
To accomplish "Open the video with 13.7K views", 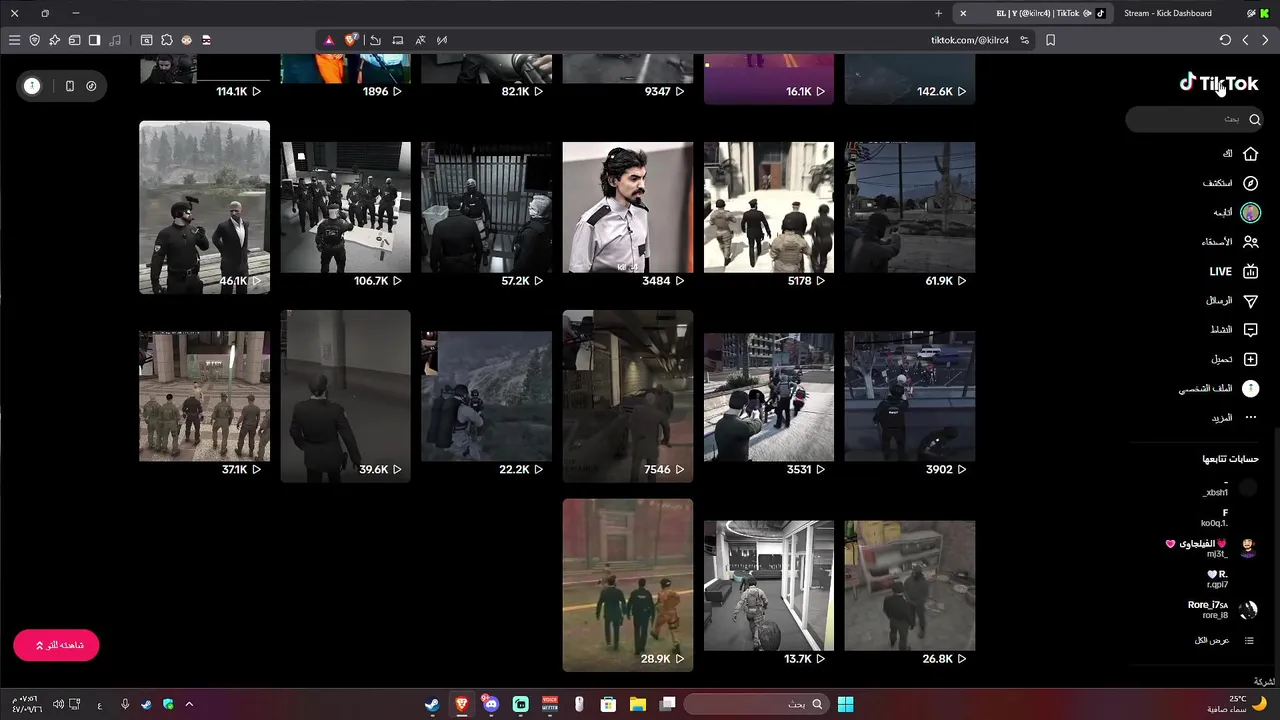I will click(x=768, y=585).
